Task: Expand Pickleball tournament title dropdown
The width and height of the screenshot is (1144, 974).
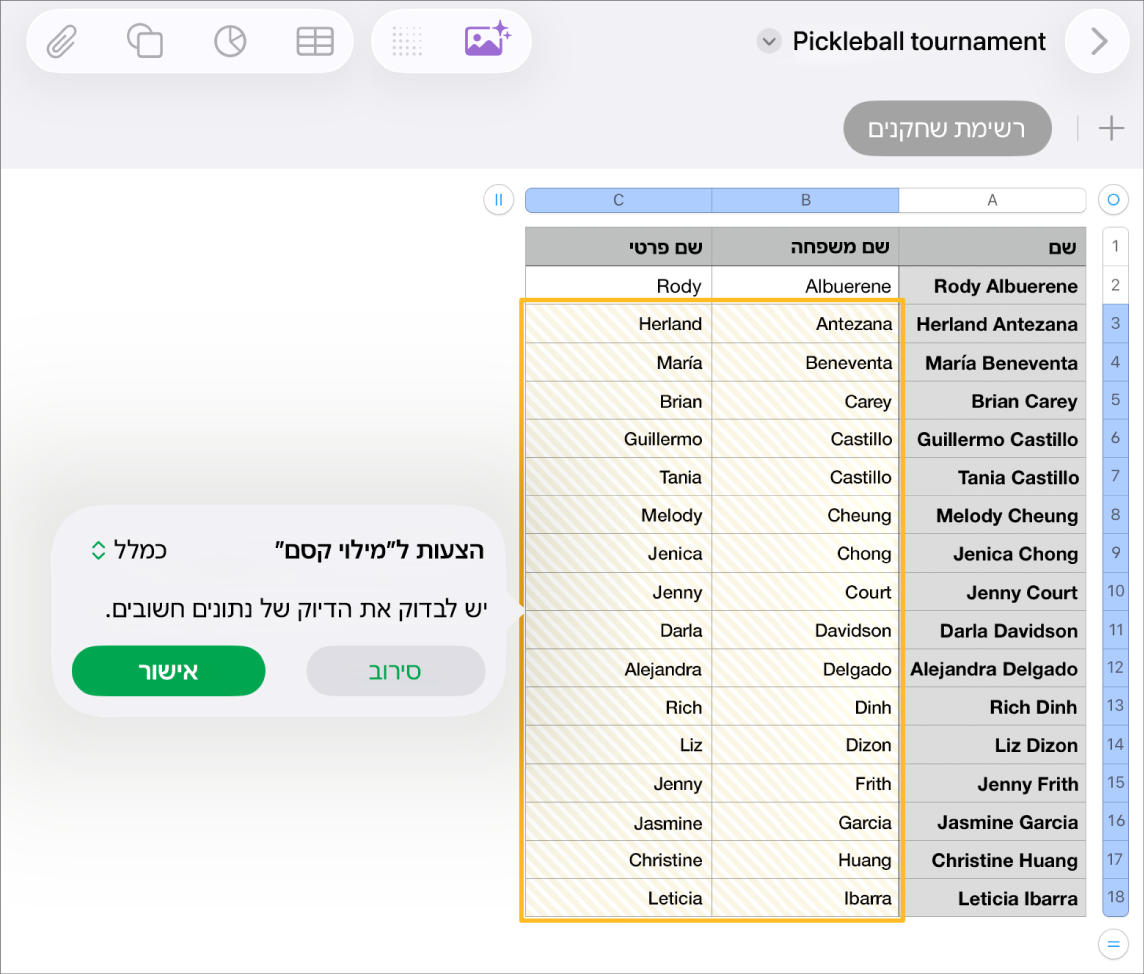Action: [768, 42]
